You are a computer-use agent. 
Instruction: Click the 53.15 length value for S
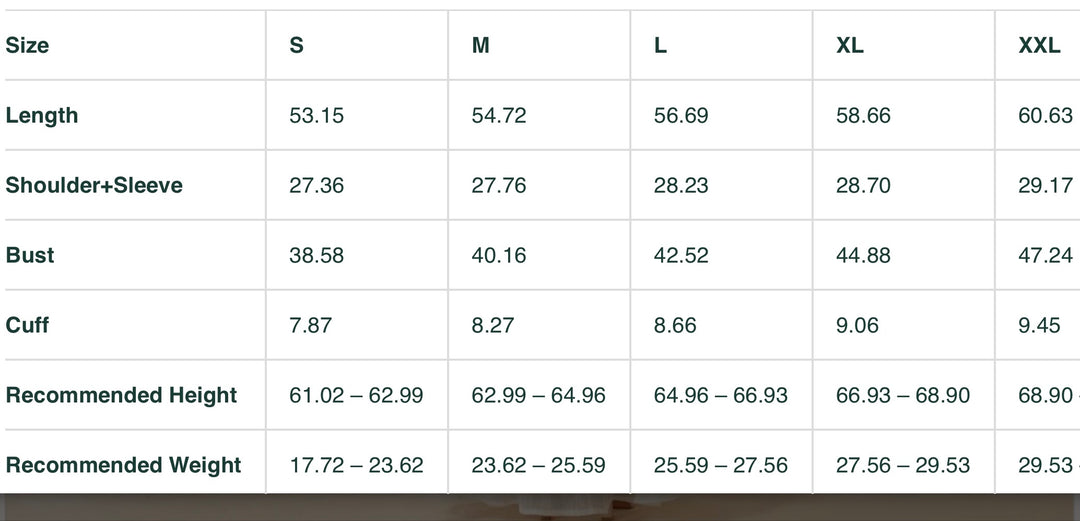(316, 116)
